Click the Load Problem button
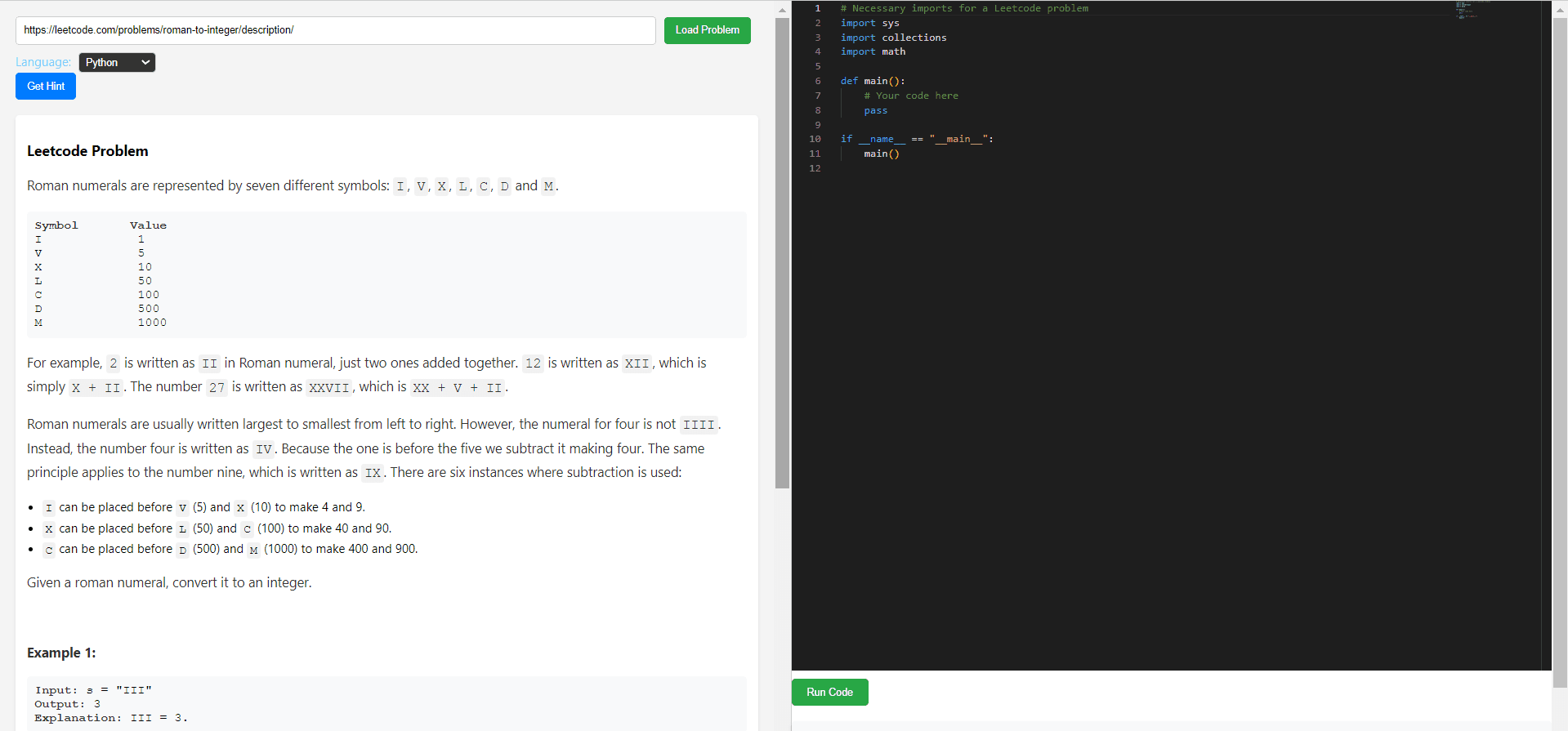This screenshot has width=1568, height=731. [707, 30]
